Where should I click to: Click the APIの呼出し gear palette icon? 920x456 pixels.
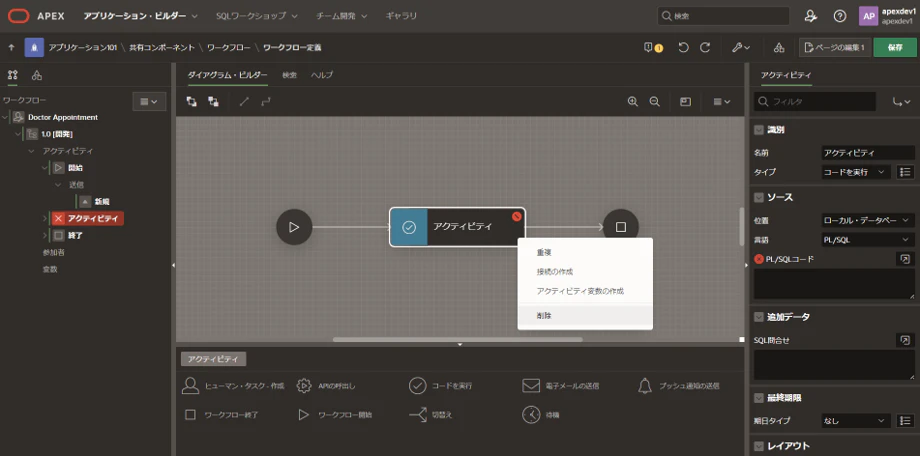tap(303, 386)
